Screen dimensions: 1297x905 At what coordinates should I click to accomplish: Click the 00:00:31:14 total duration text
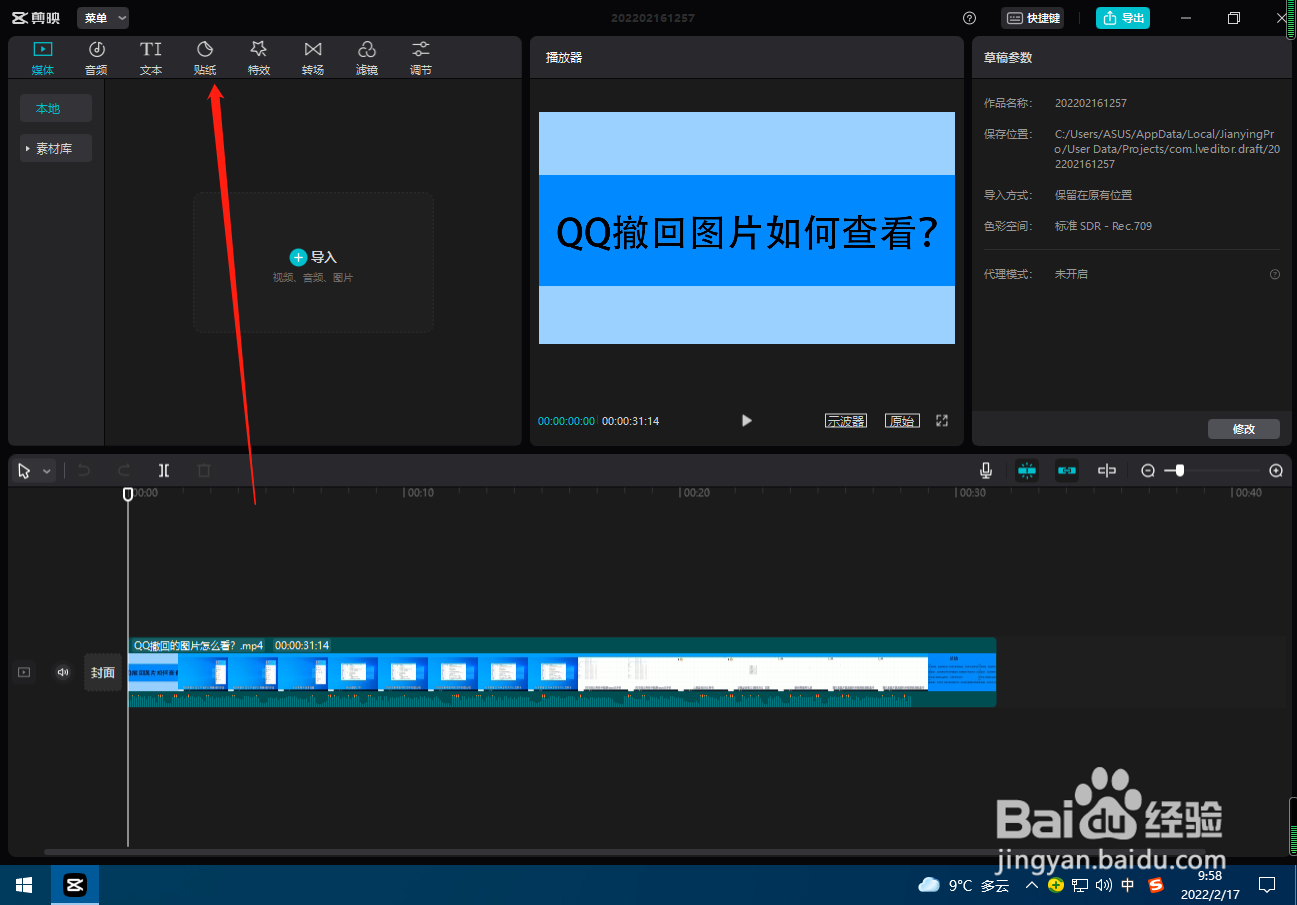630,421
